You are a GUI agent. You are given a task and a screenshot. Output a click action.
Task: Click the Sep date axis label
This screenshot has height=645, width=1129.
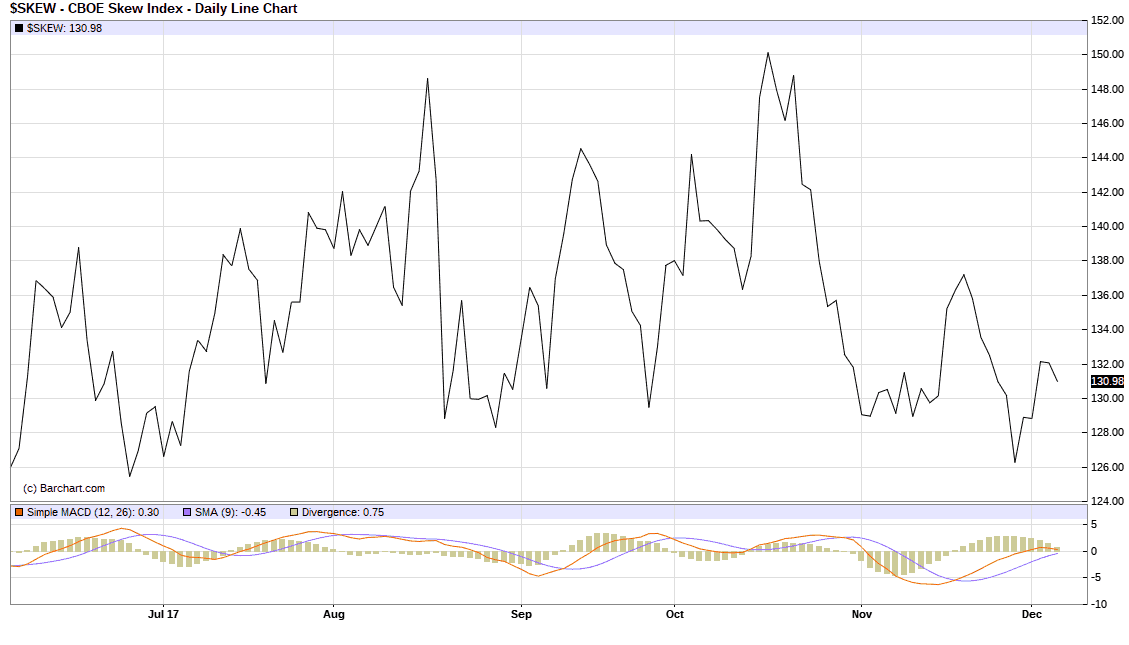point(519,615)
